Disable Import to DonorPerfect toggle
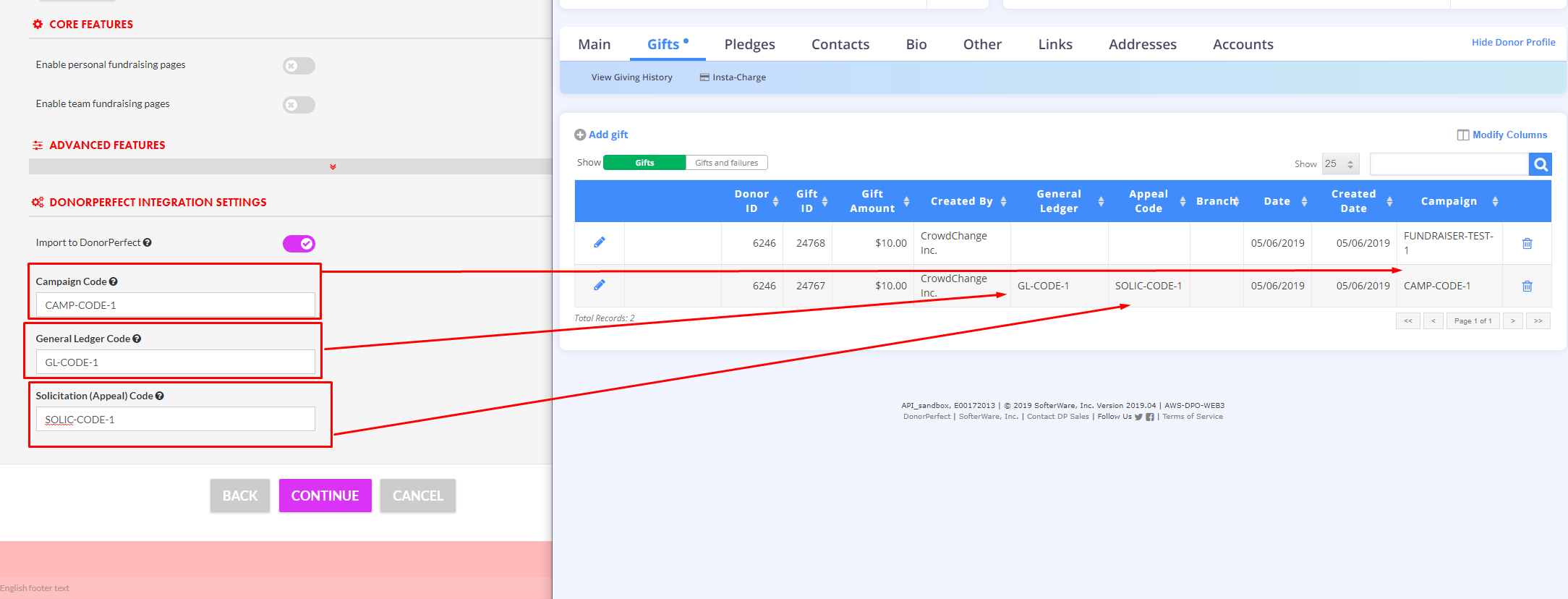The height and width of the screenshot is (599, 1568). [x=299, y=244]
